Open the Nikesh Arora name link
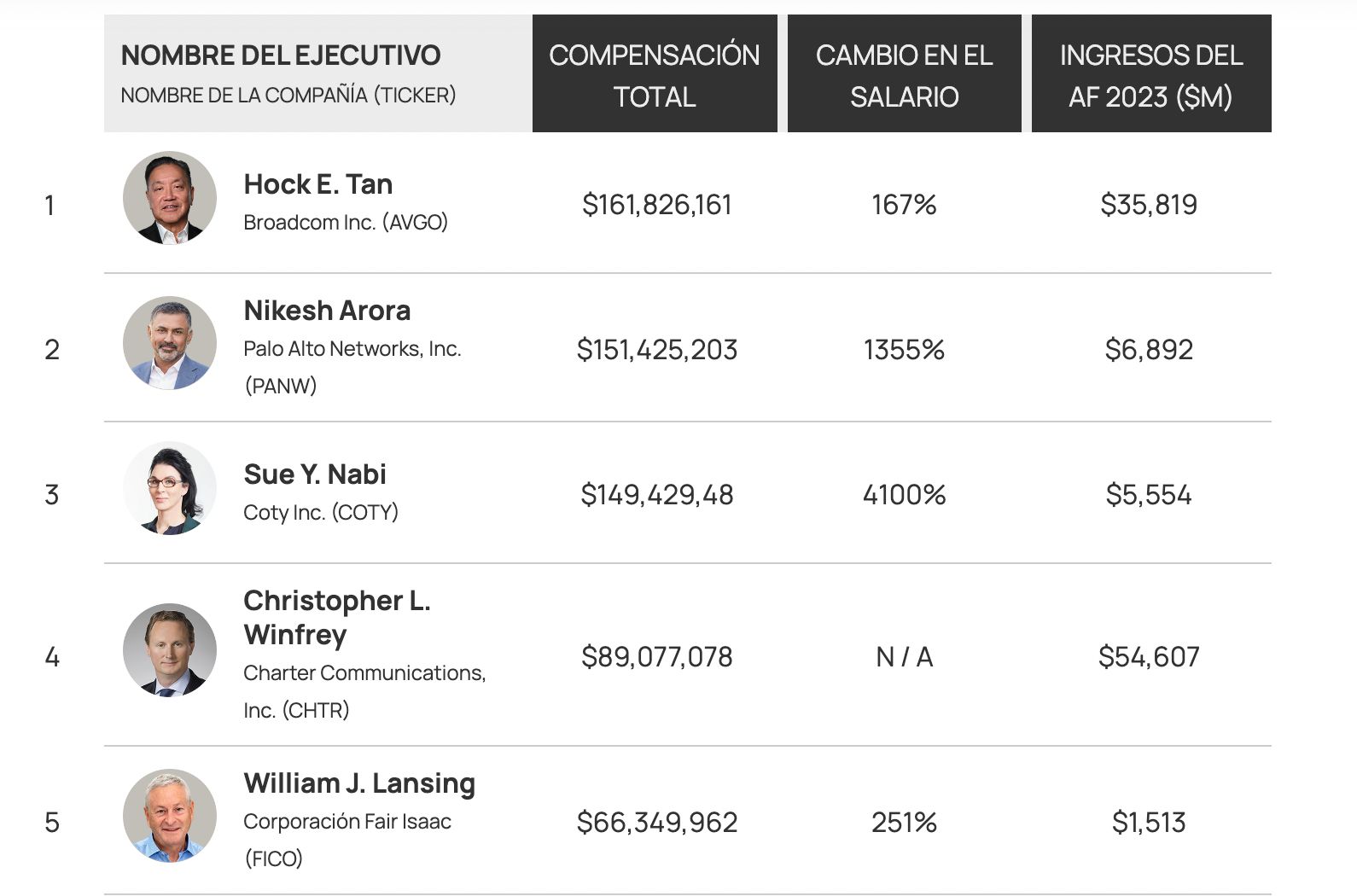1357x896 pixels. click(327, 311)
